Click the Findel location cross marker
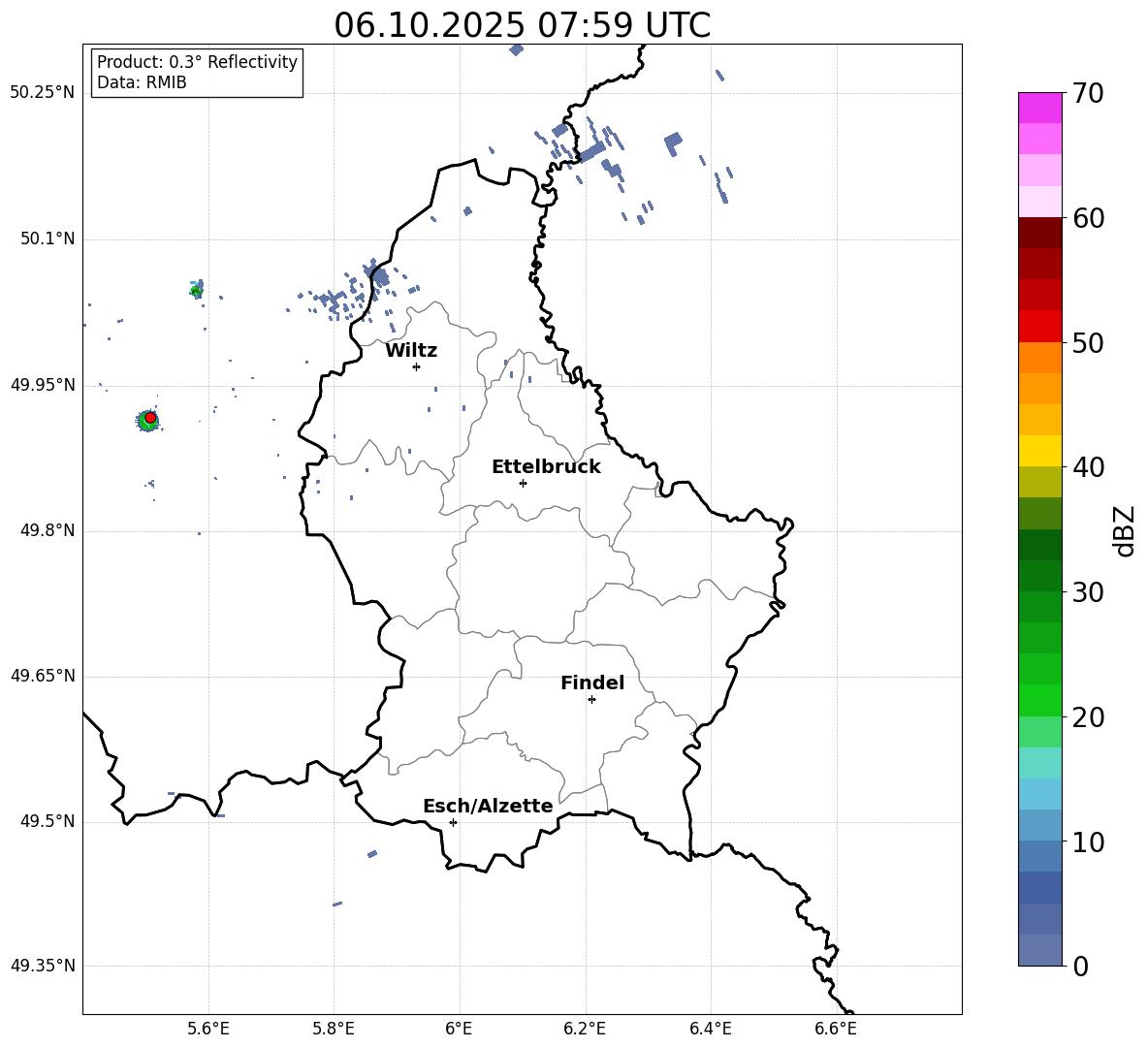This screenshot has width=1148, height=1048. (591, 700)
